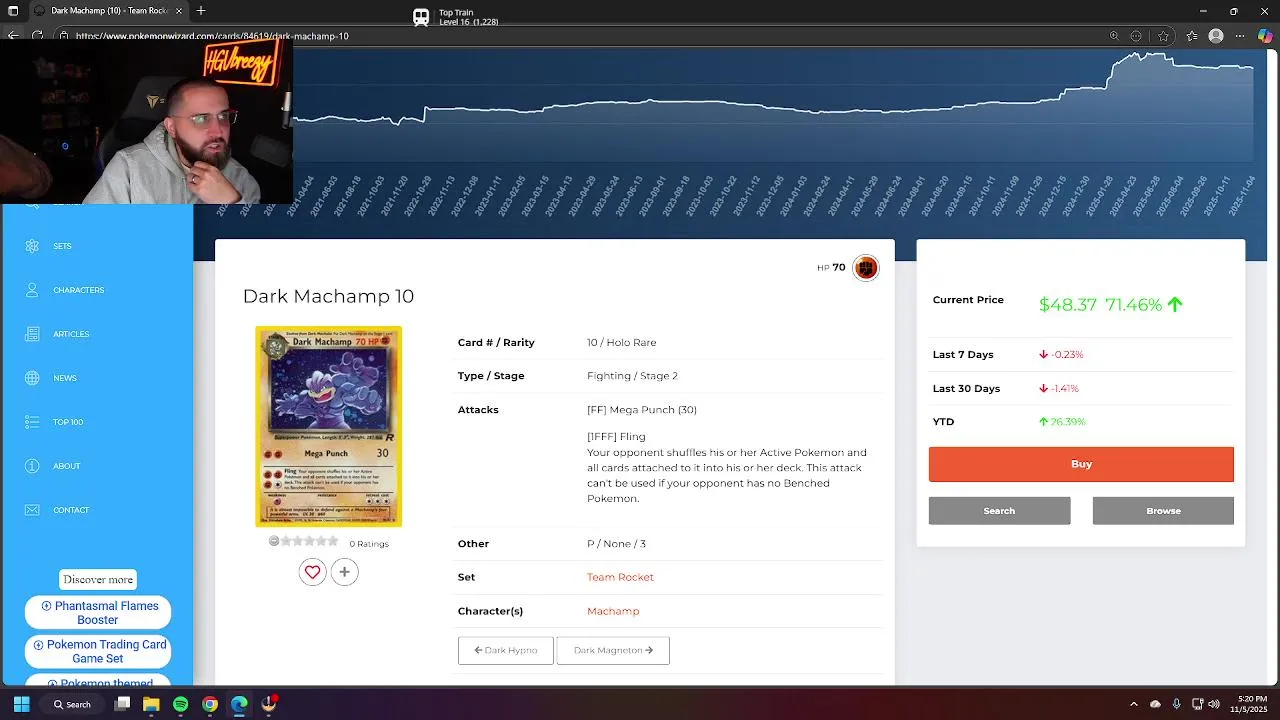The image size is (1280, 720).
Task: Click the Windows taskbar Search box
Action: click(x=73, y=704)
